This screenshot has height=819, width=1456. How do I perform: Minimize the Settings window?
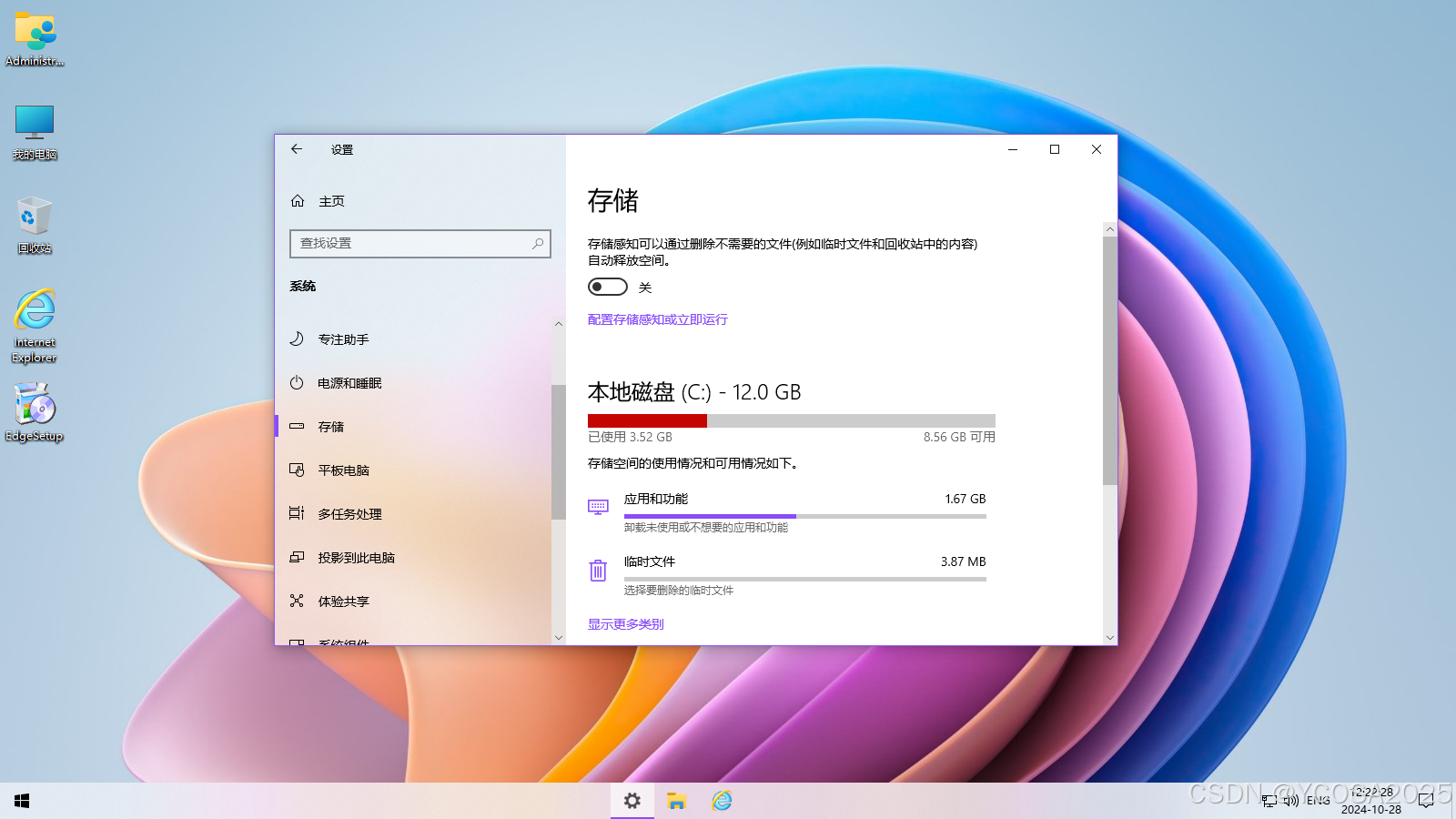click(x=1013, y=149)
